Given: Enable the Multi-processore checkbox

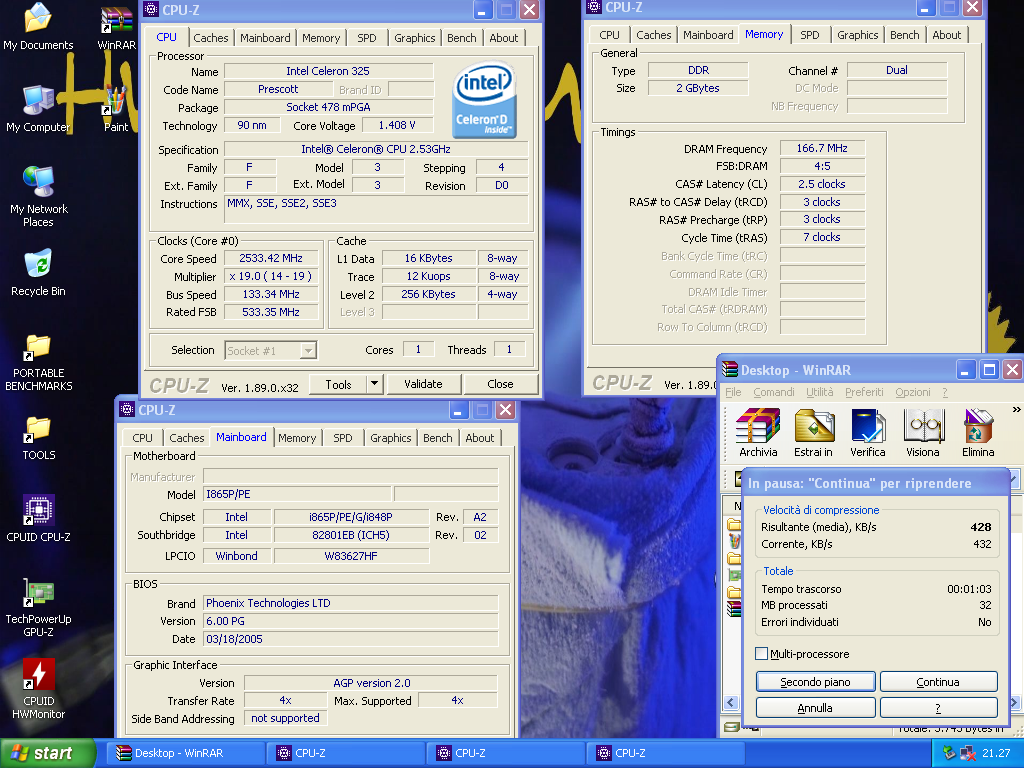Looking at the screenshot, I should 761,654.
